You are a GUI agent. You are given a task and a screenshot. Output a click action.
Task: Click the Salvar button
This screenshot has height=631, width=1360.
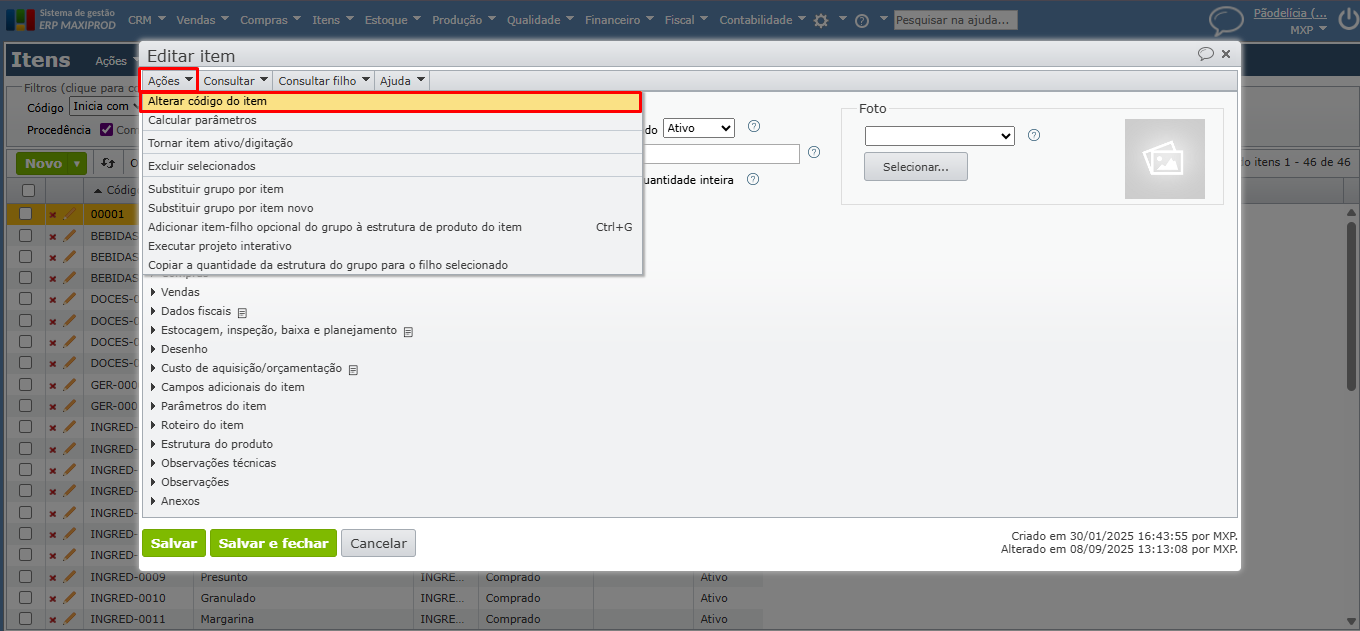click(174, 543)
